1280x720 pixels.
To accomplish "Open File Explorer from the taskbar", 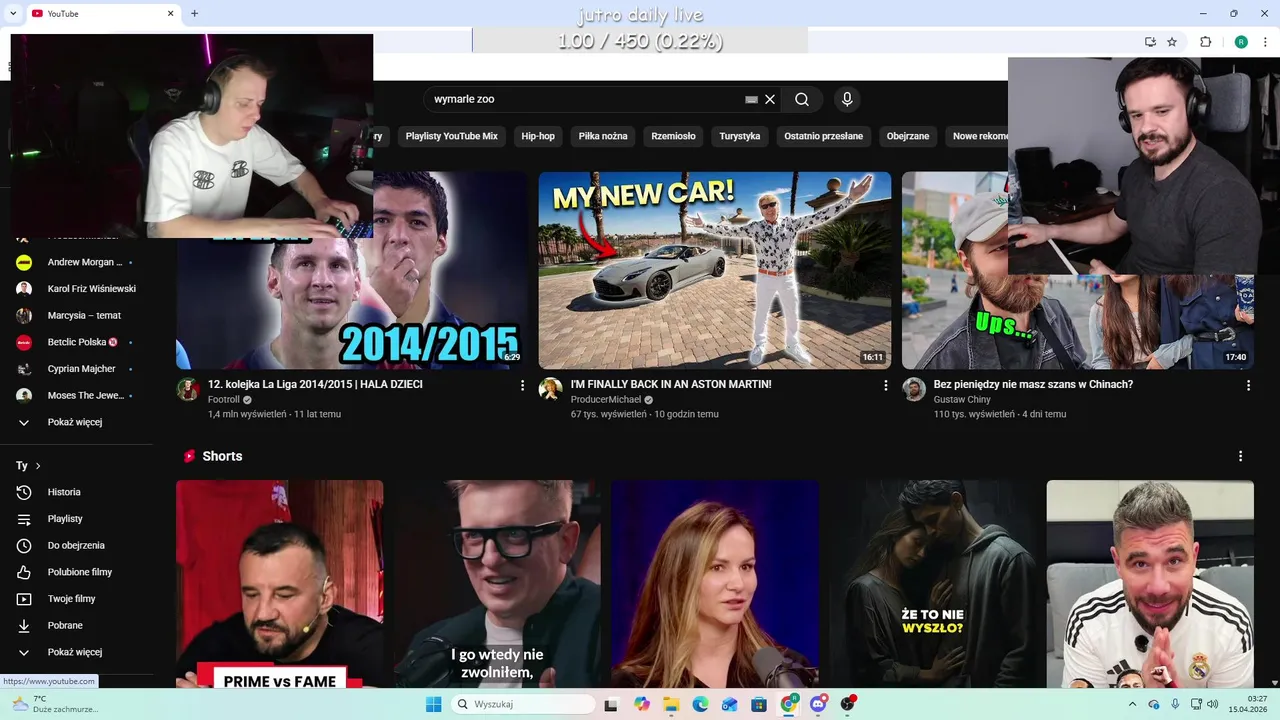I will click(x=671, y=704).
